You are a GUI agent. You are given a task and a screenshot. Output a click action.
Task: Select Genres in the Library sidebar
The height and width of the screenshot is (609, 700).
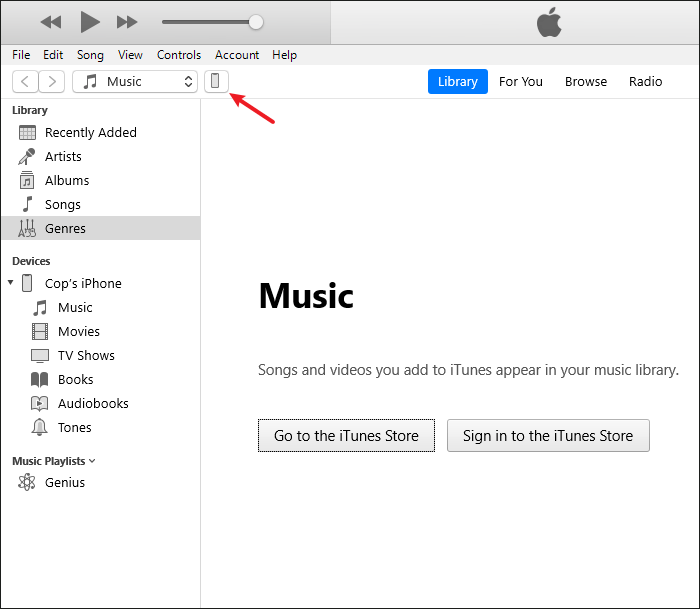click(x=101, y=228)
